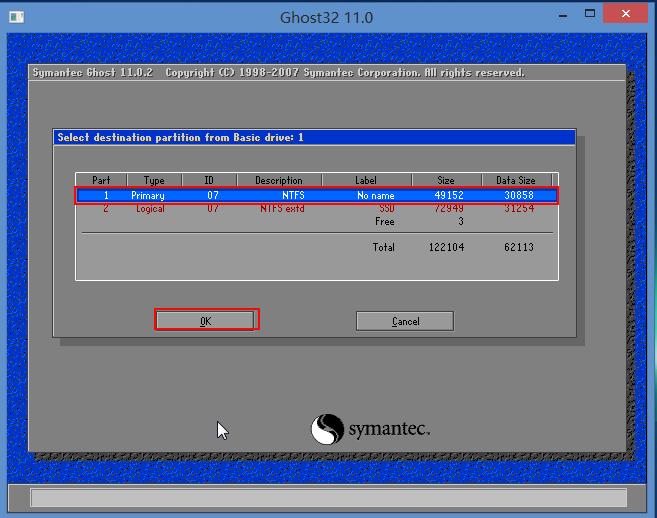Click the OK button

206,321
